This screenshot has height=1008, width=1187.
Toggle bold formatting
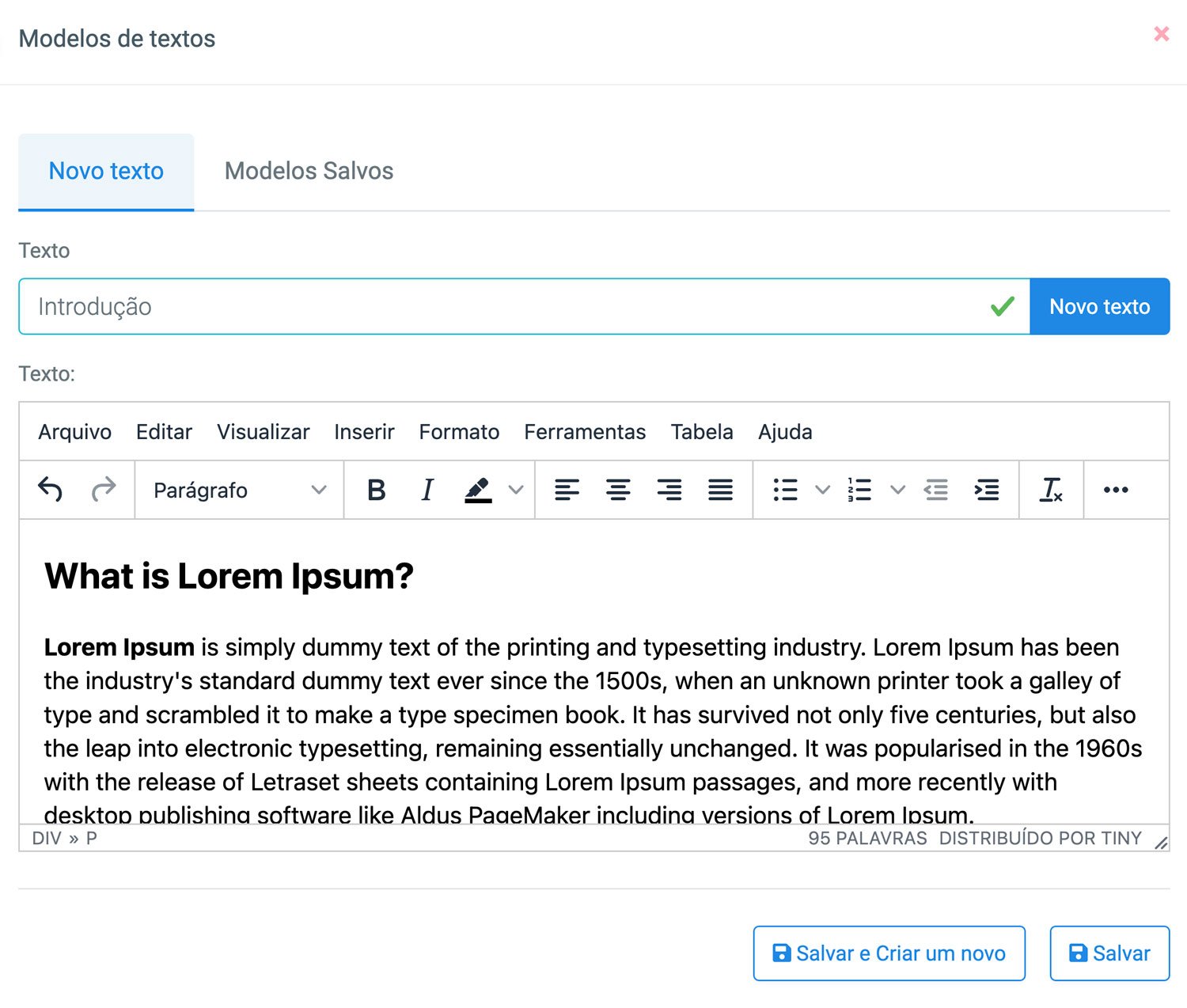[377, 490]
